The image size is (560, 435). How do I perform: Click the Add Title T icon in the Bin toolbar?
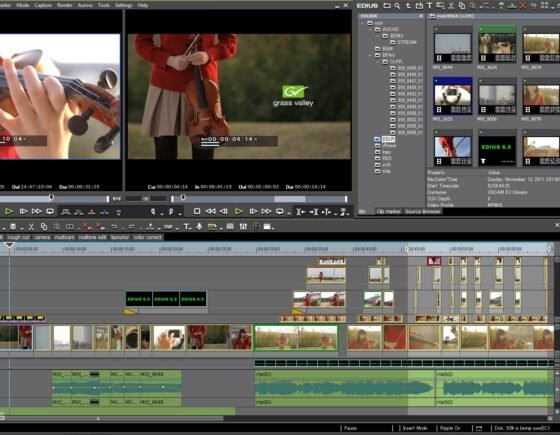tap(430, 5)
